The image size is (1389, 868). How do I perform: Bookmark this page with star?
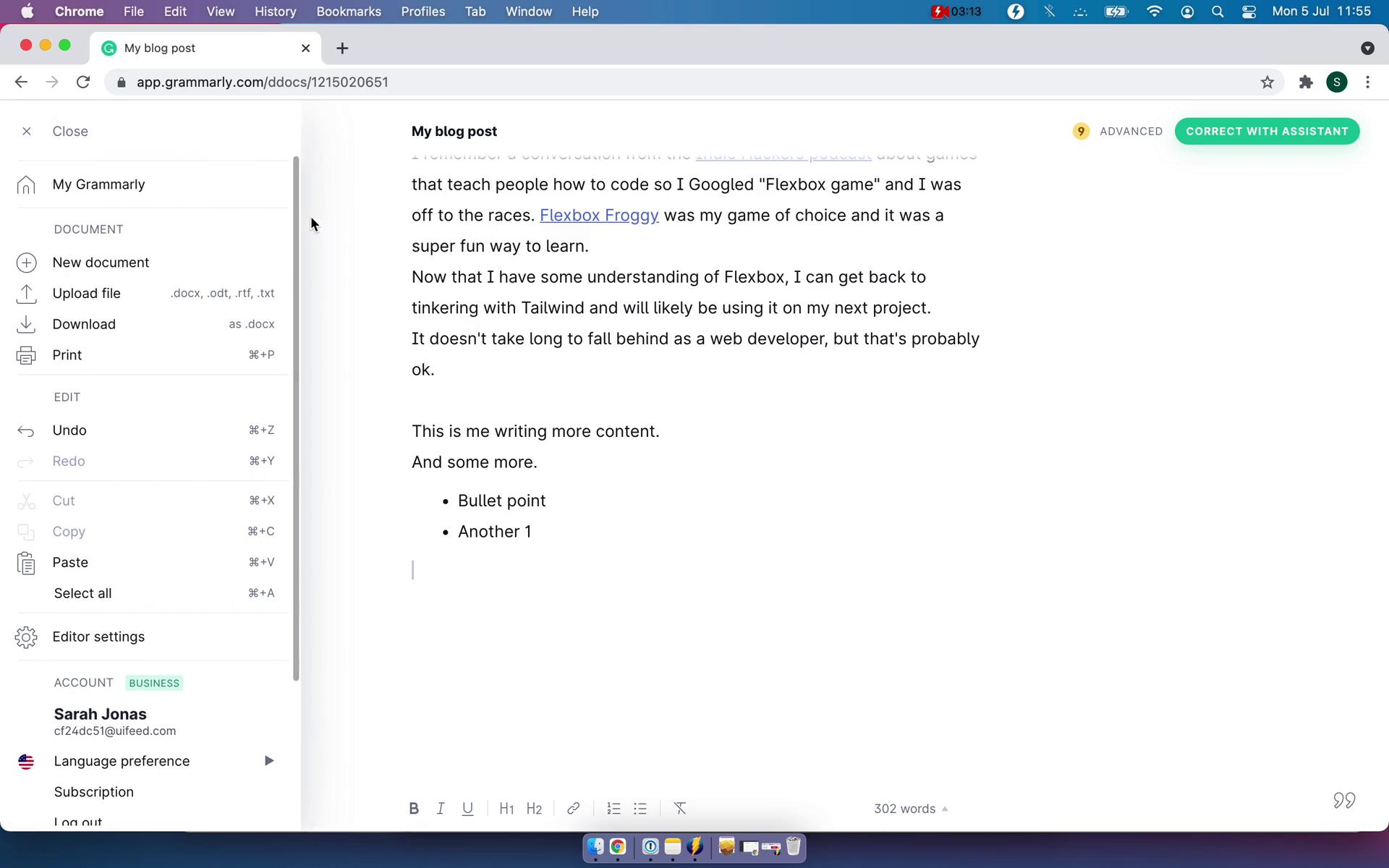(x=1267, y=82)
